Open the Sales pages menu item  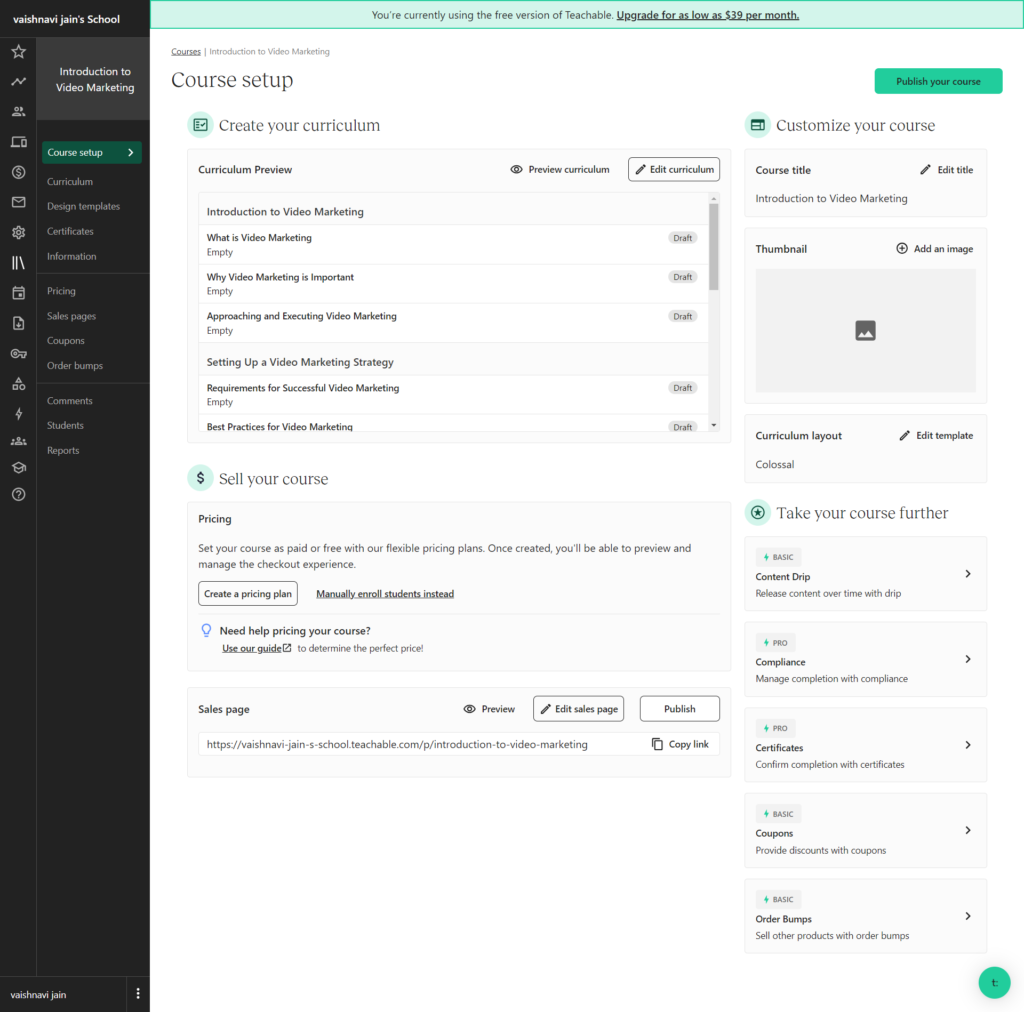pos(71,316)
